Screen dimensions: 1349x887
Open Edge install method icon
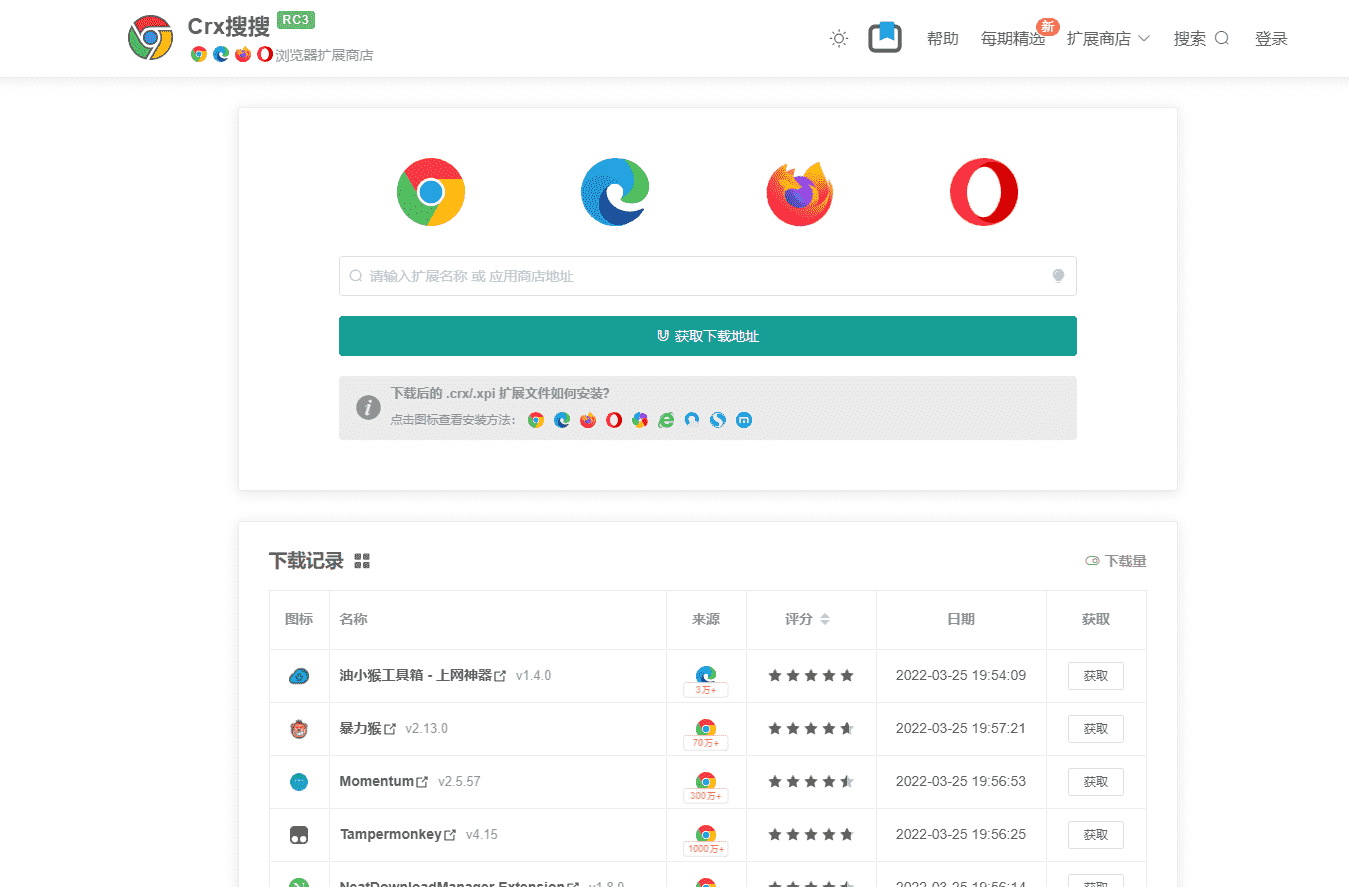(x=562, y=420)
